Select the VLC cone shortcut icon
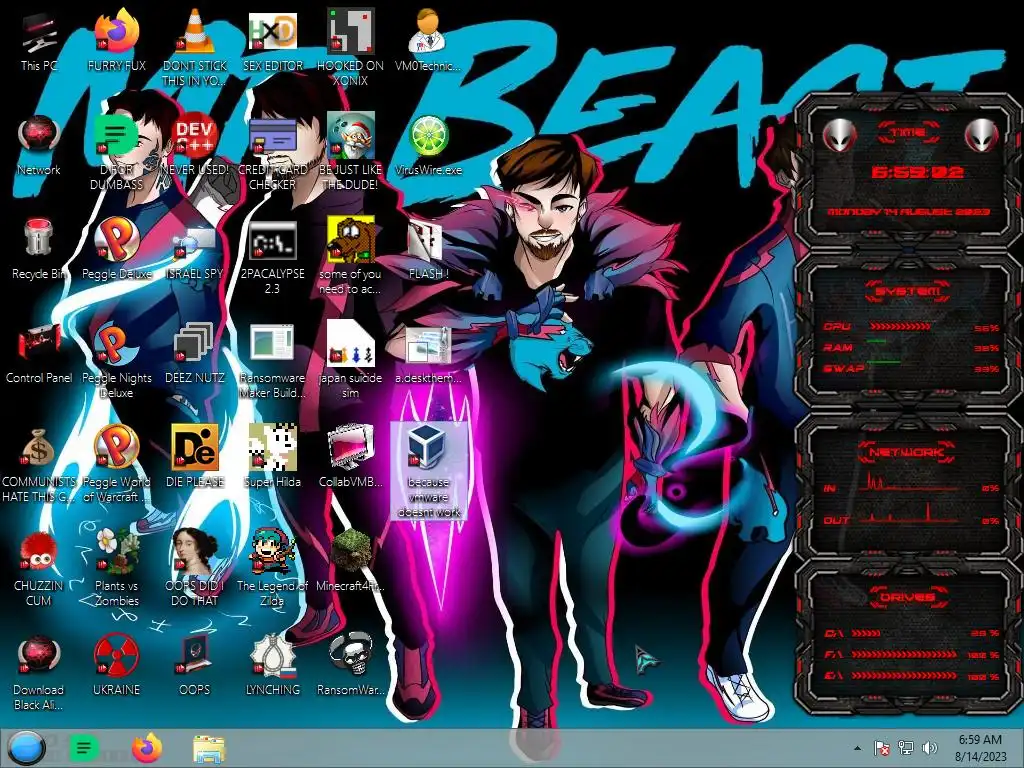The width and height of the screenshot is (1024, 768). click(x=194, y=31)
